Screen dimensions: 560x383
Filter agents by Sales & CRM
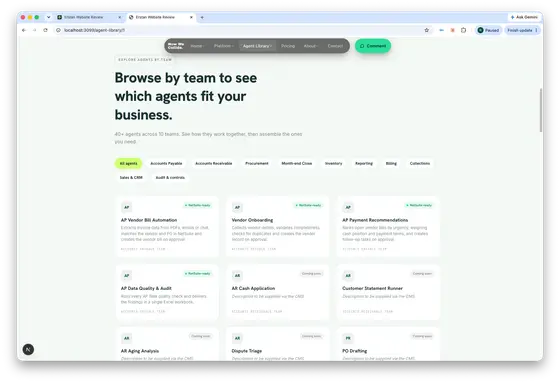pos(131,178)
